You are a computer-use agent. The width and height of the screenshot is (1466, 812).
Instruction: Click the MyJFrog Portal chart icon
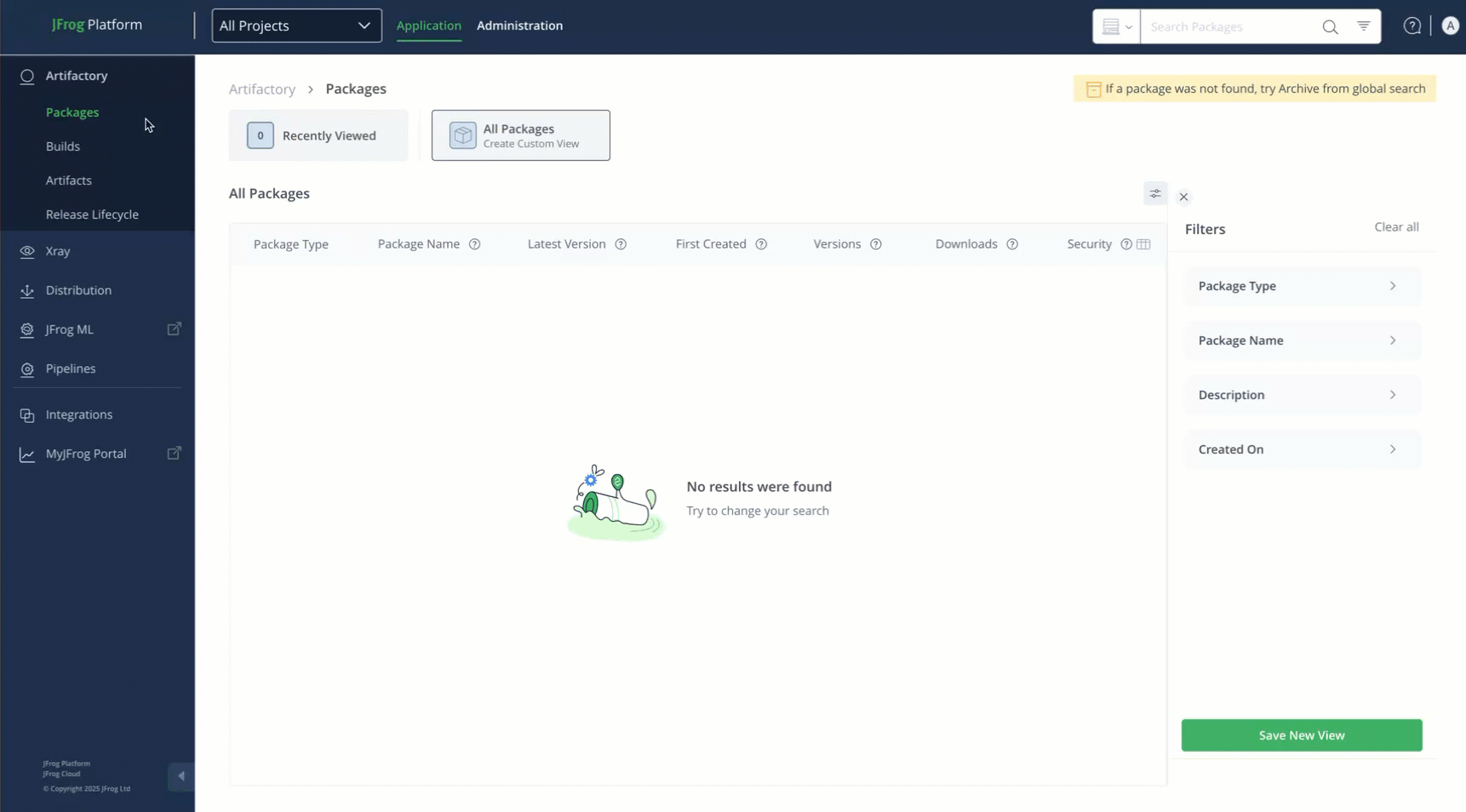(x=27, y=455)
